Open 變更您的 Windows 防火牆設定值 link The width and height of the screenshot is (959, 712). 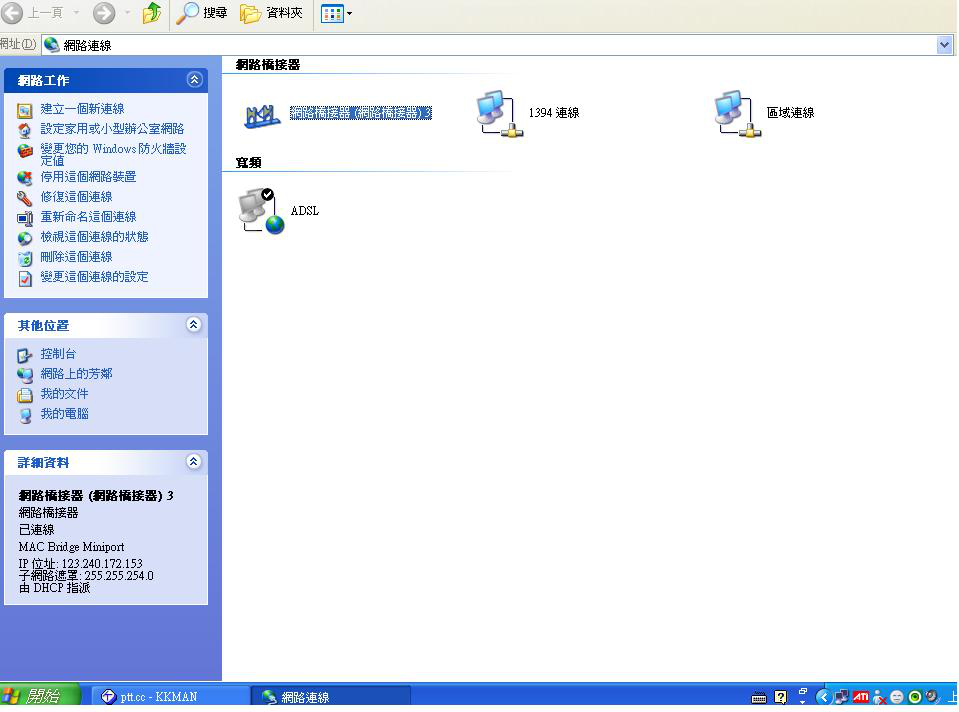113,154
